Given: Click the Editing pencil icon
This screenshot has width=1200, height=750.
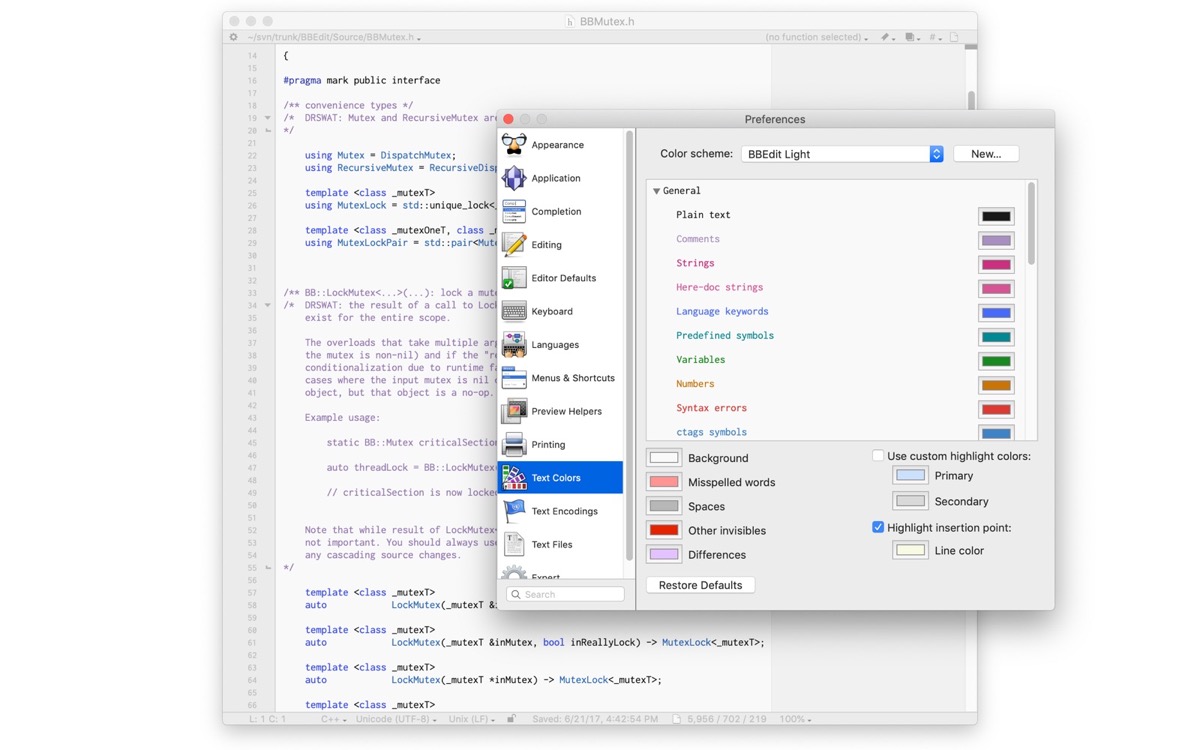Looking at the screenshot, I should pyautogui.click(x=514, y=244).
